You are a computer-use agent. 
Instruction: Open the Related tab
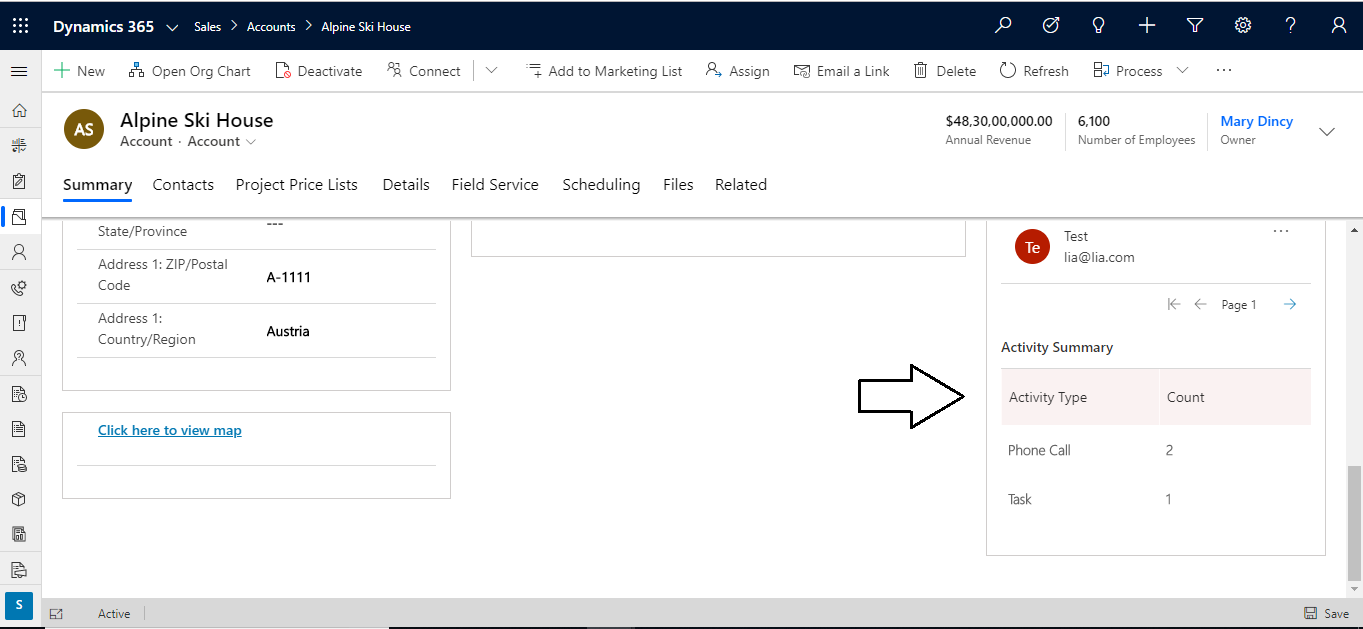(x=741, y=185)
